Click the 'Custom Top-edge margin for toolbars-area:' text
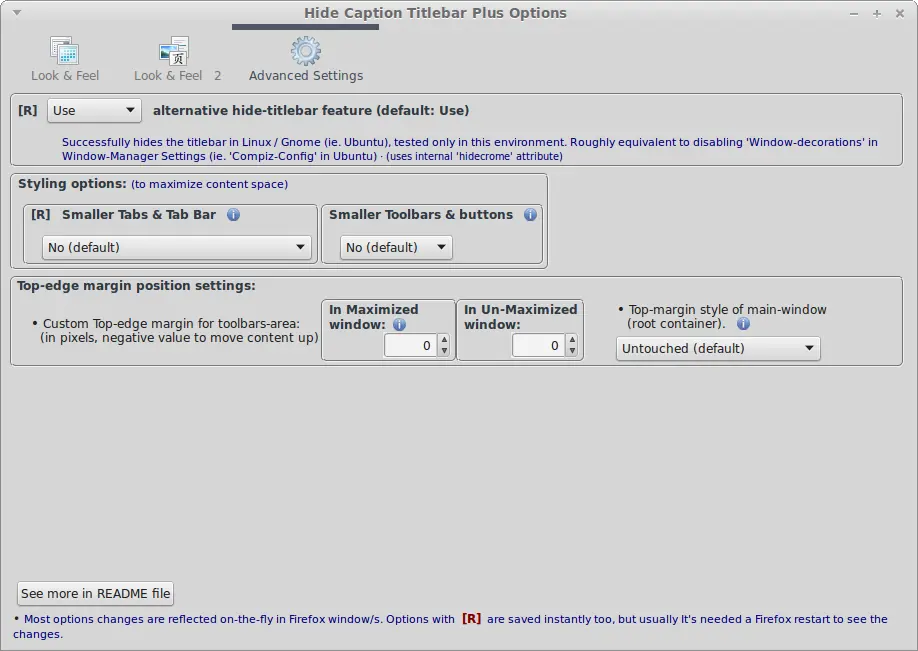Screen dimensions: 918x651 (x=171, y=324)
